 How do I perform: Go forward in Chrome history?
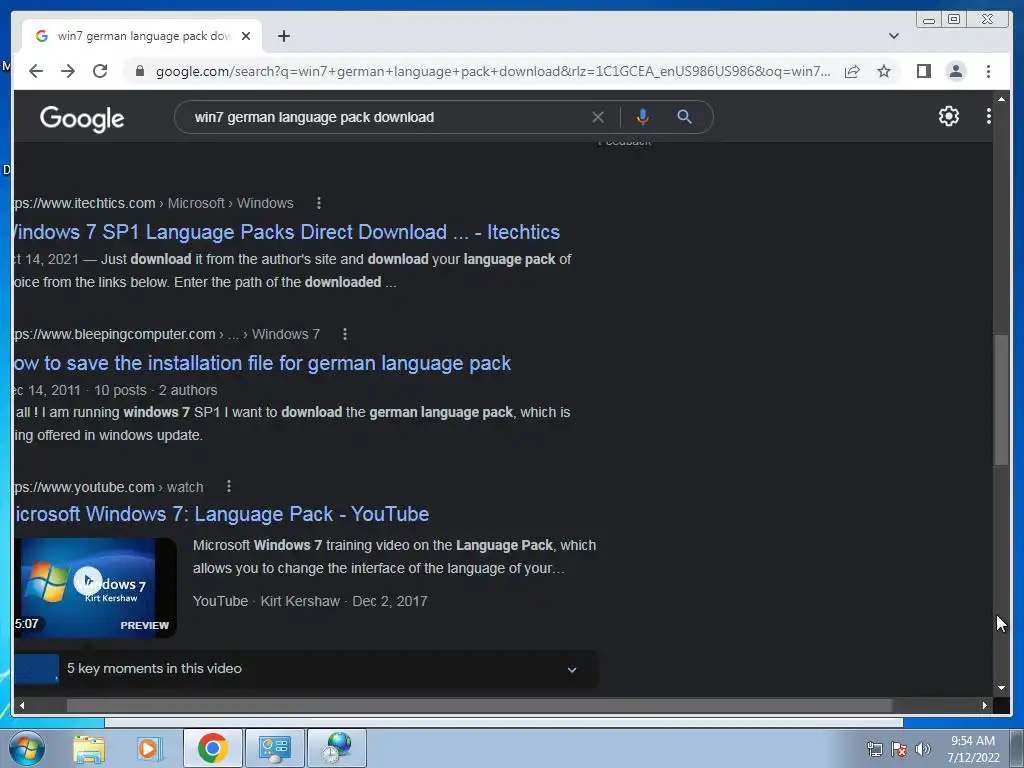click(x=68, y=71)
